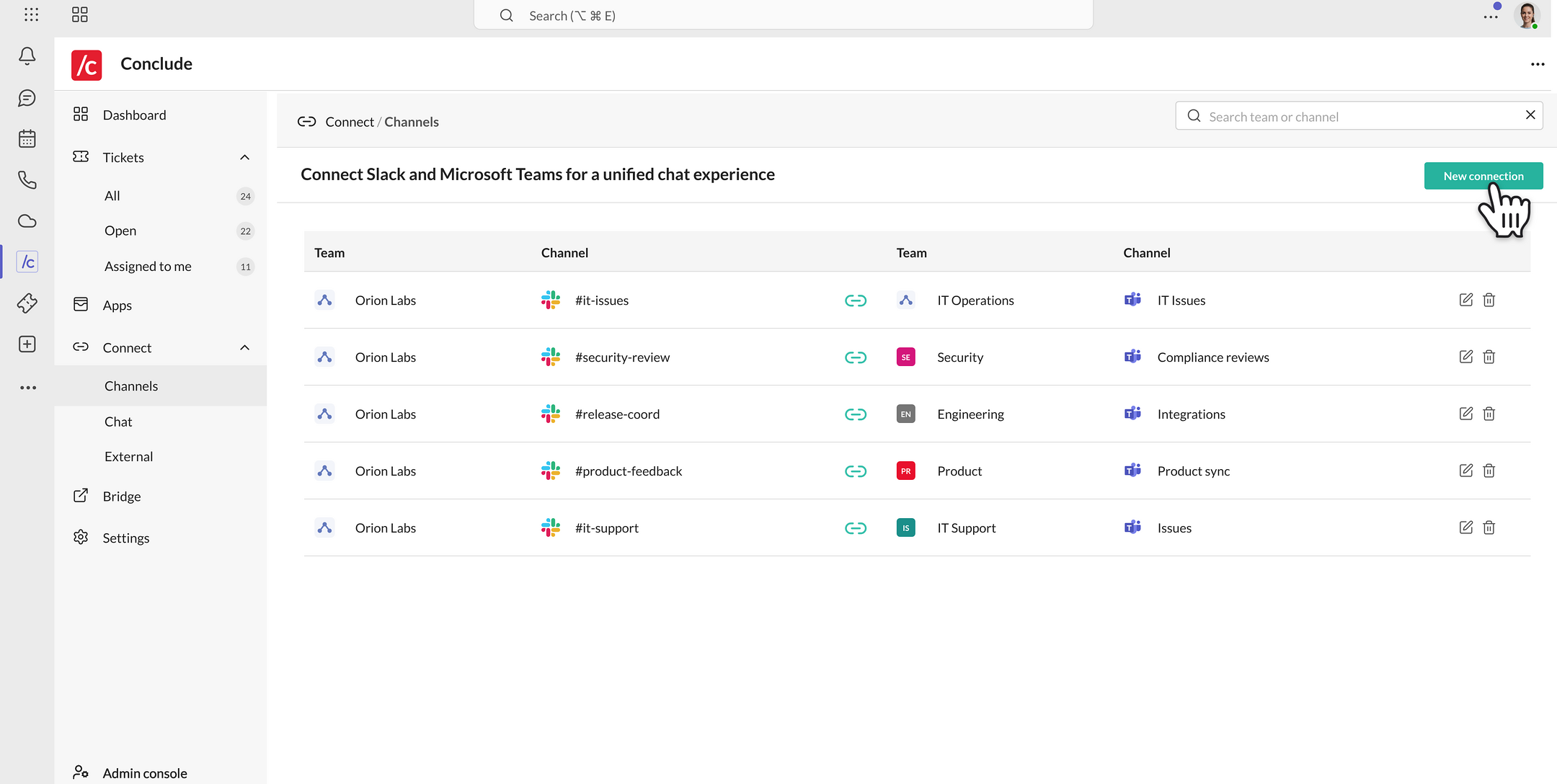Viewport: 1557px width, 784px height.
Task: Select Channels under Connect
Action: (x=160, y=386)
